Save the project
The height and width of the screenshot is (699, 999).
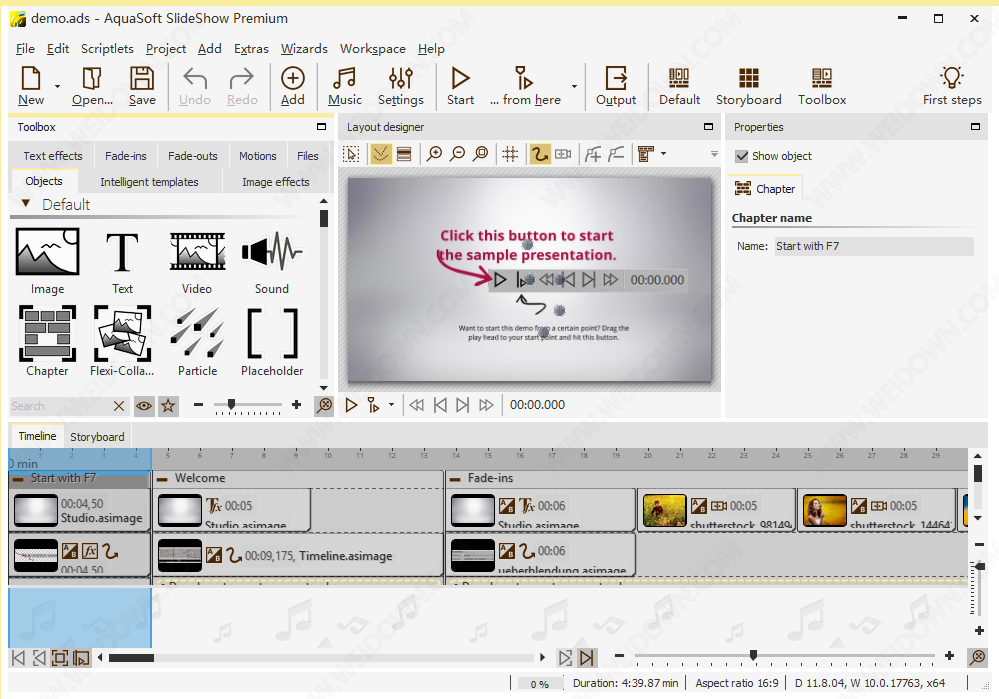[142, 86]
